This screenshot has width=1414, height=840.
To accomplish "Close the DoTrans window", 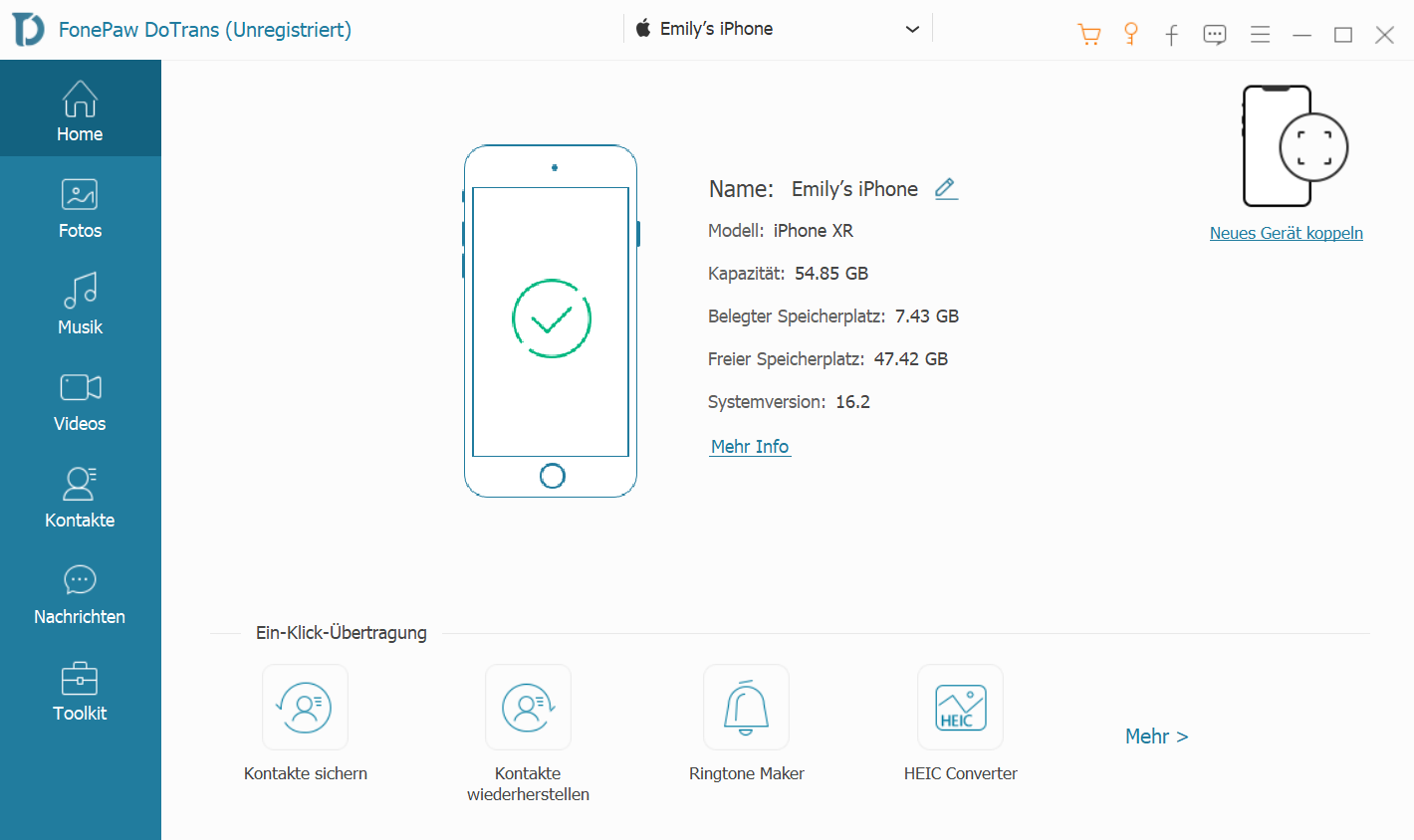I will 1384,35.
